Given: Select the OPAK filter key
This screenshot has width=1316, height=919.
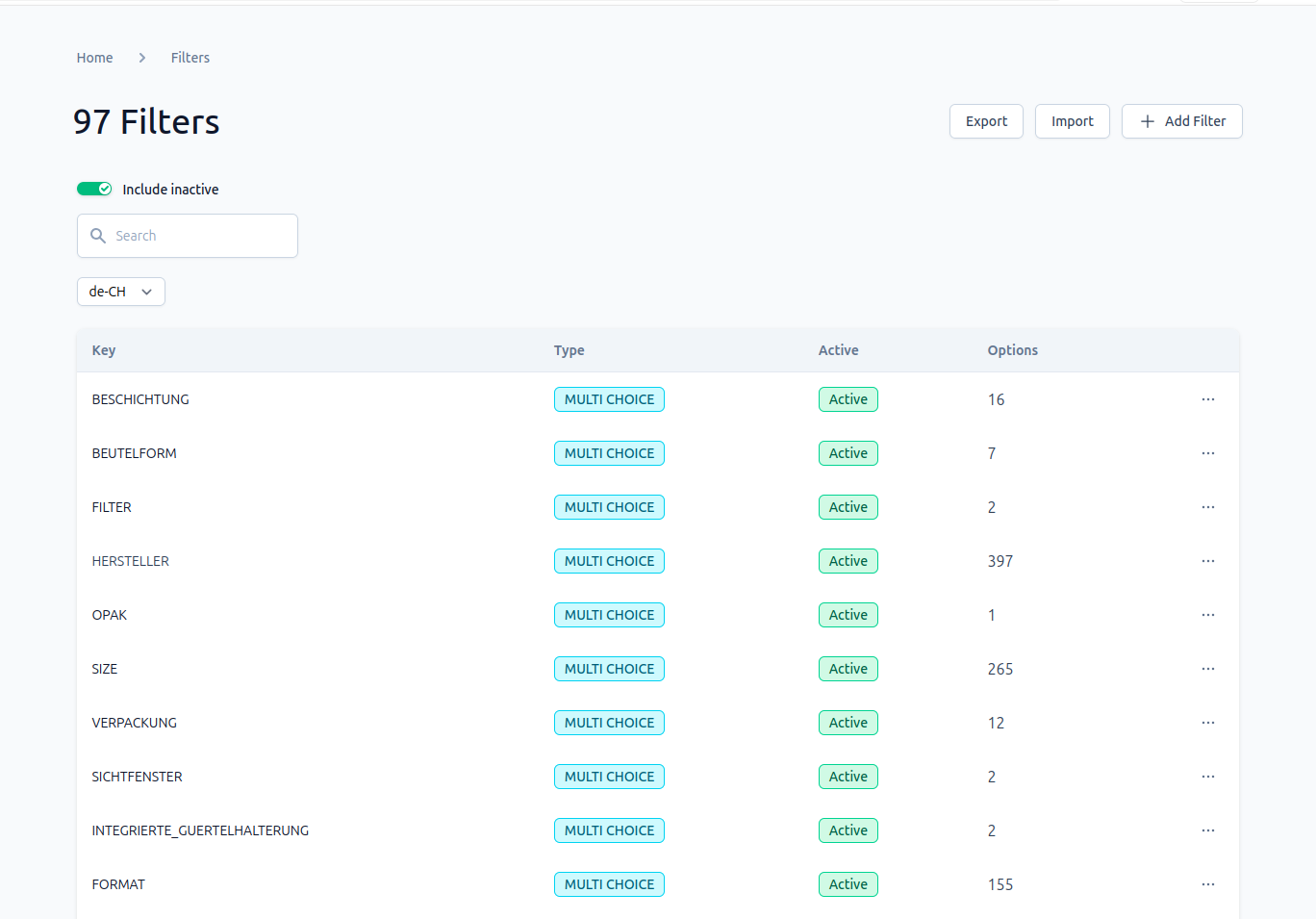Looking at the screenshot, I should [110, 615].
